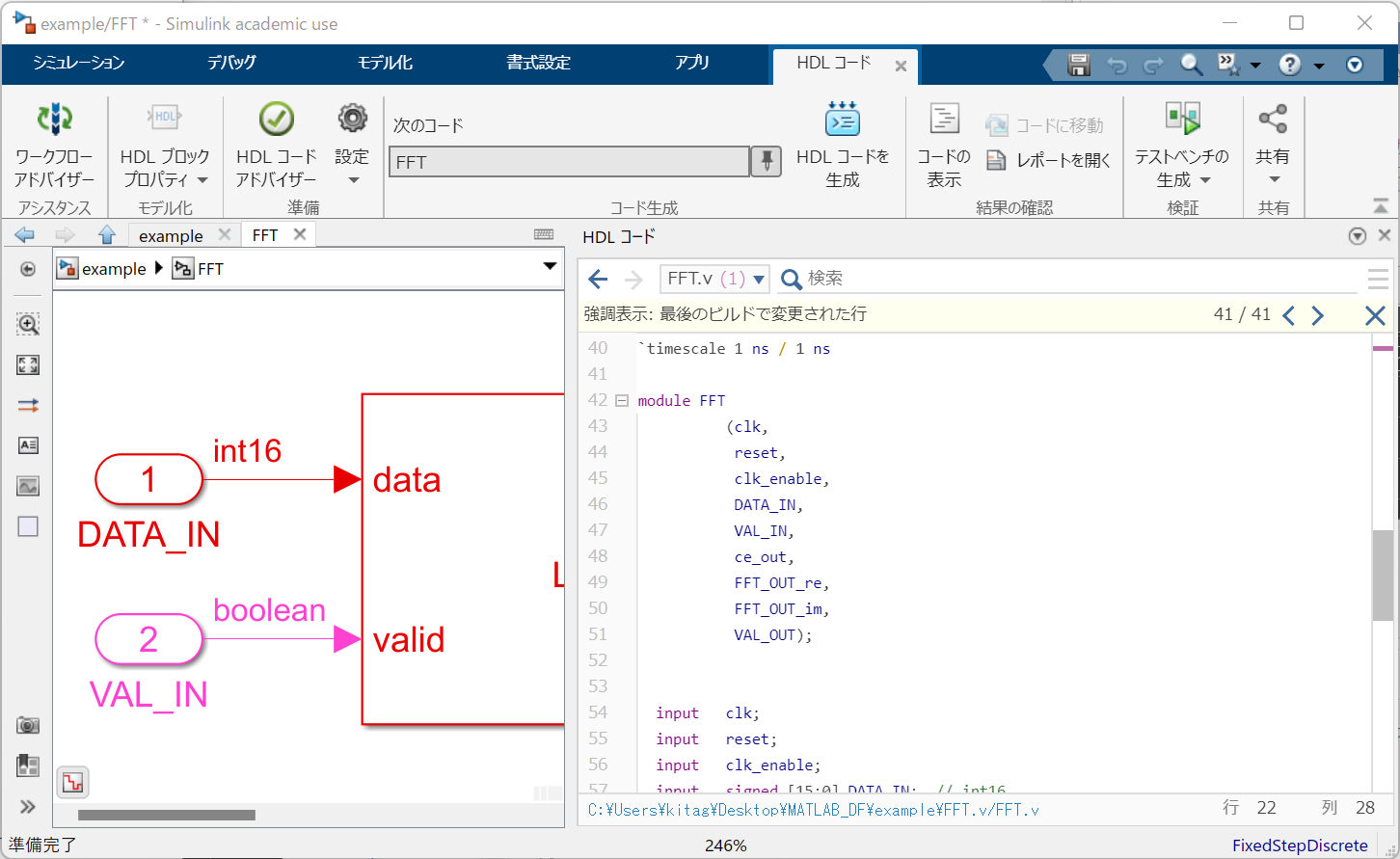Click the annotation tool in the left palette

click(28, 445)
